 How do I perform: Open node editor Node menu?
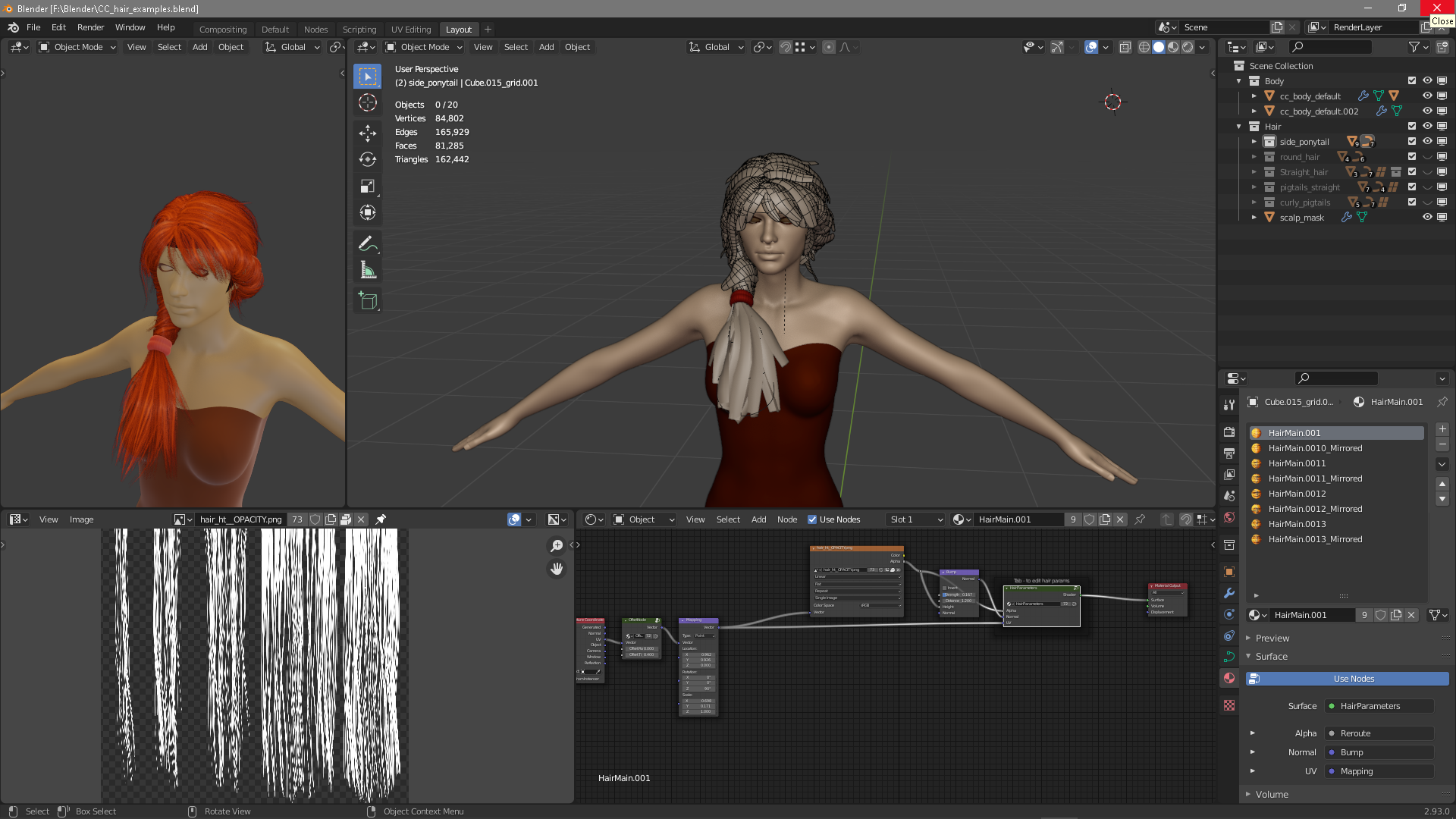(x=786, y=519)
